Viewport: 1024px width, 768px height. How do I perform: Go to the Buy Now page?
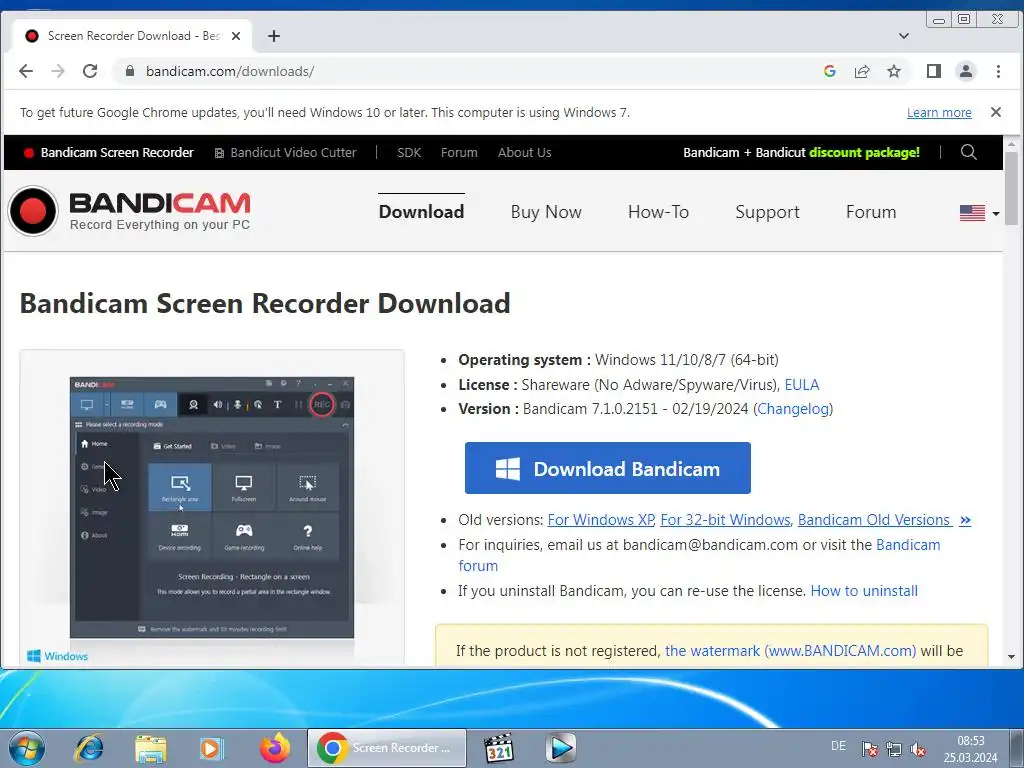(546, 212)
